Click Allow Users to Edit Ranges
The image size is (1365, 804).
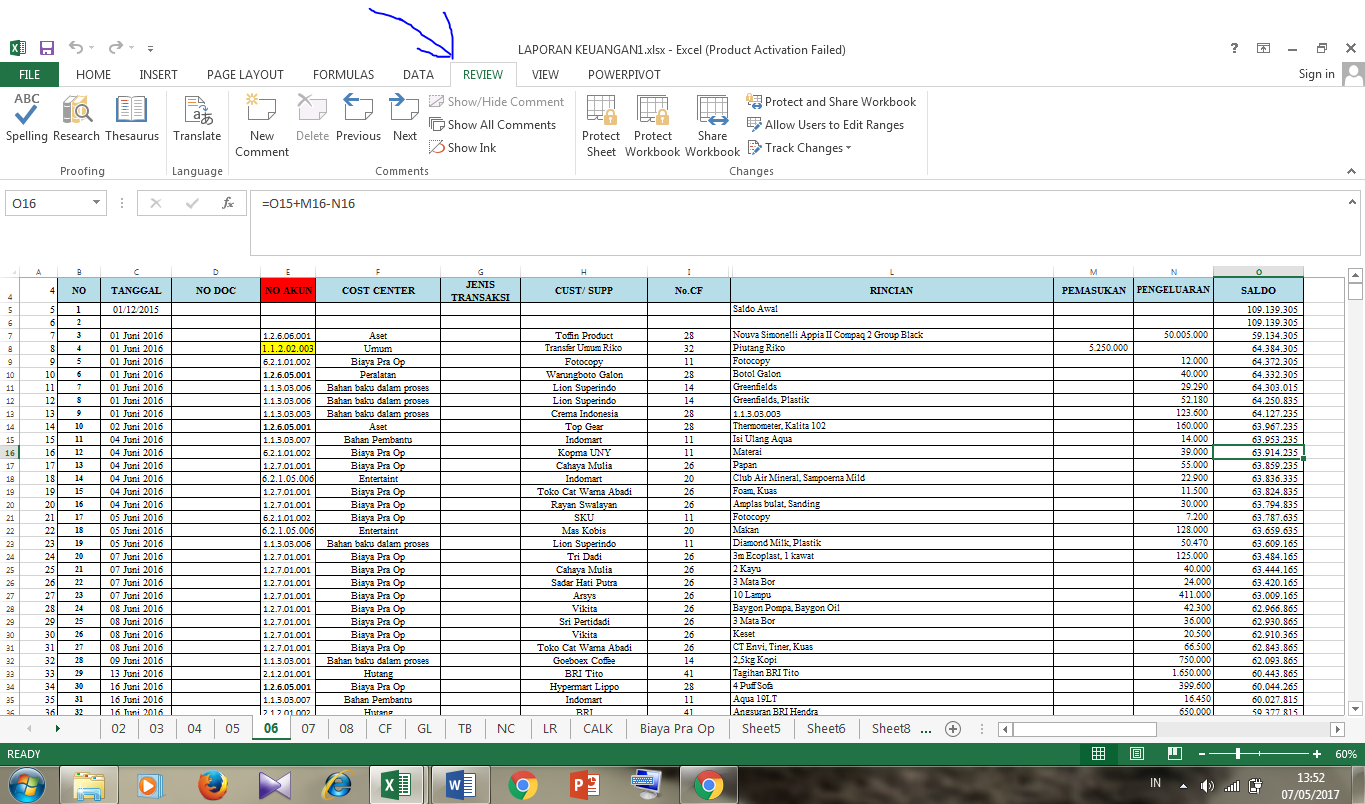coord(826,125)
